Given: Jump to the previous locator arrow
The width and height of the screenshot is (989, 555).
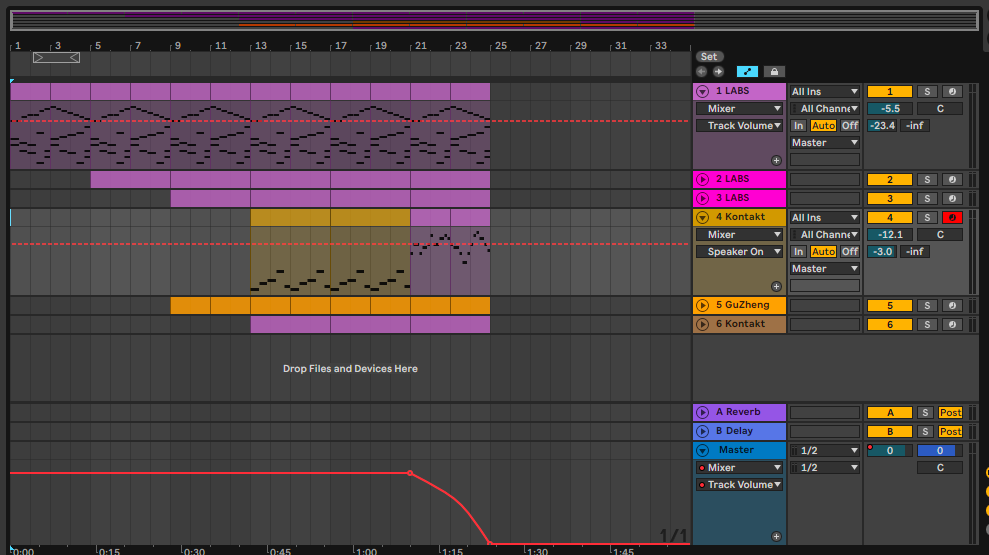Looking at the screenshot, I should [702, 72].
